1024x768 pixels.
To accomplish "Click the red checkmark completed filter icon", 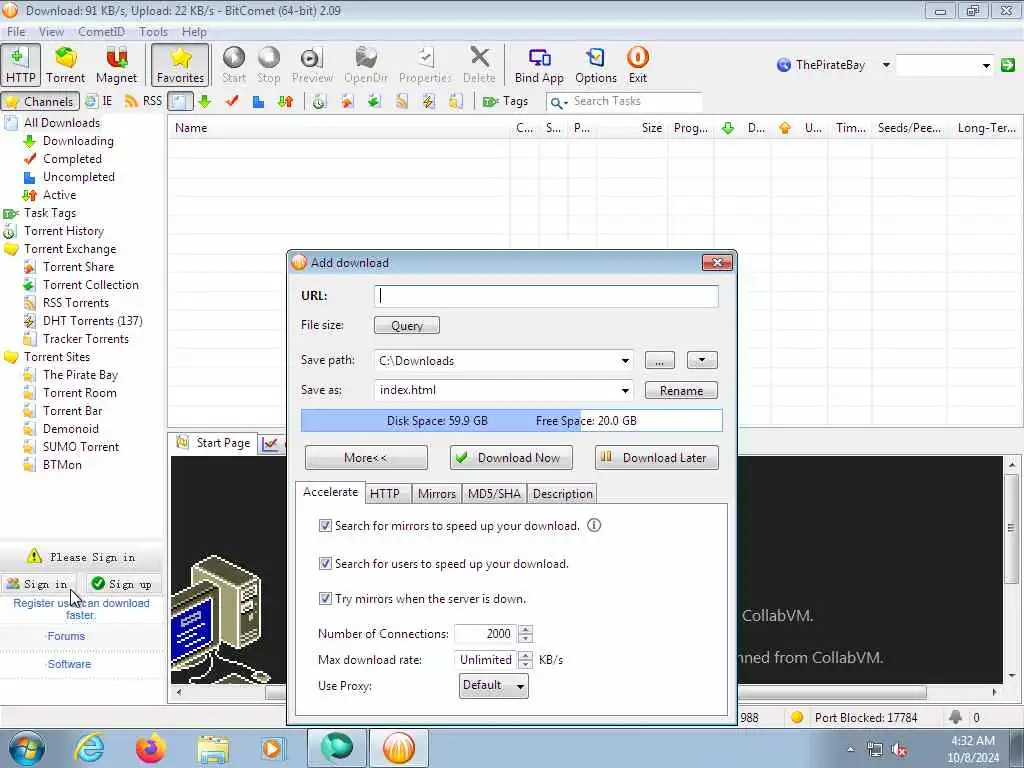I will 232,101.
